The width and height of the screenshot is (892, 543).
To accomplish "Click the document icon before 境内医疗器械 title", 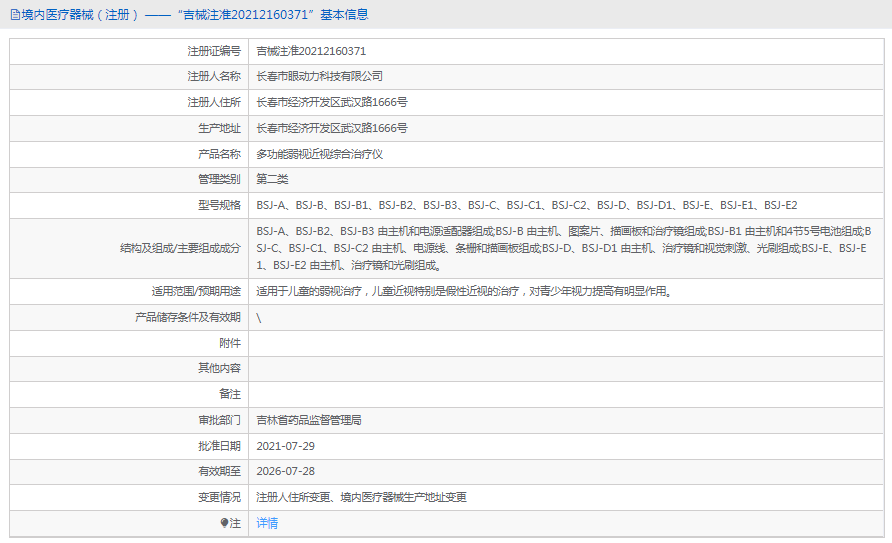I will pos(15,15).
